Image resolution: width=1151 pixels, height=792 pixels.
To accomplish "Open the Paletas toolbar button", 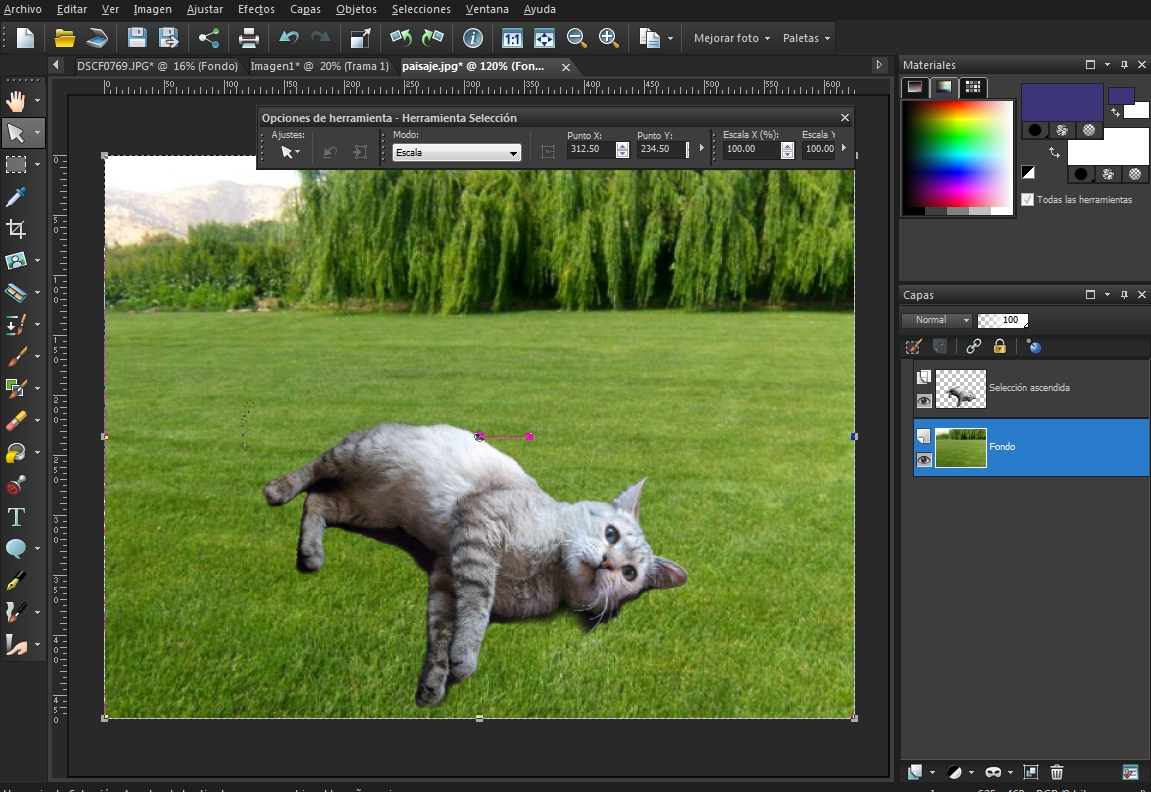I will (x=806, y=38).
